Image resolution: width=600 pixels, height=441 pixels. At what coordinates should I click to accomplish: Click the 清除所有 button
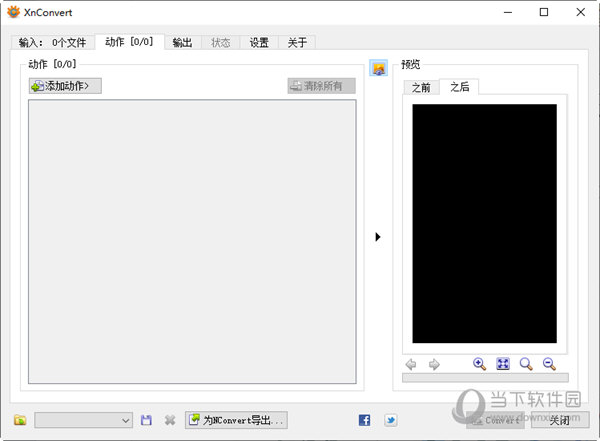pos(321,86)
